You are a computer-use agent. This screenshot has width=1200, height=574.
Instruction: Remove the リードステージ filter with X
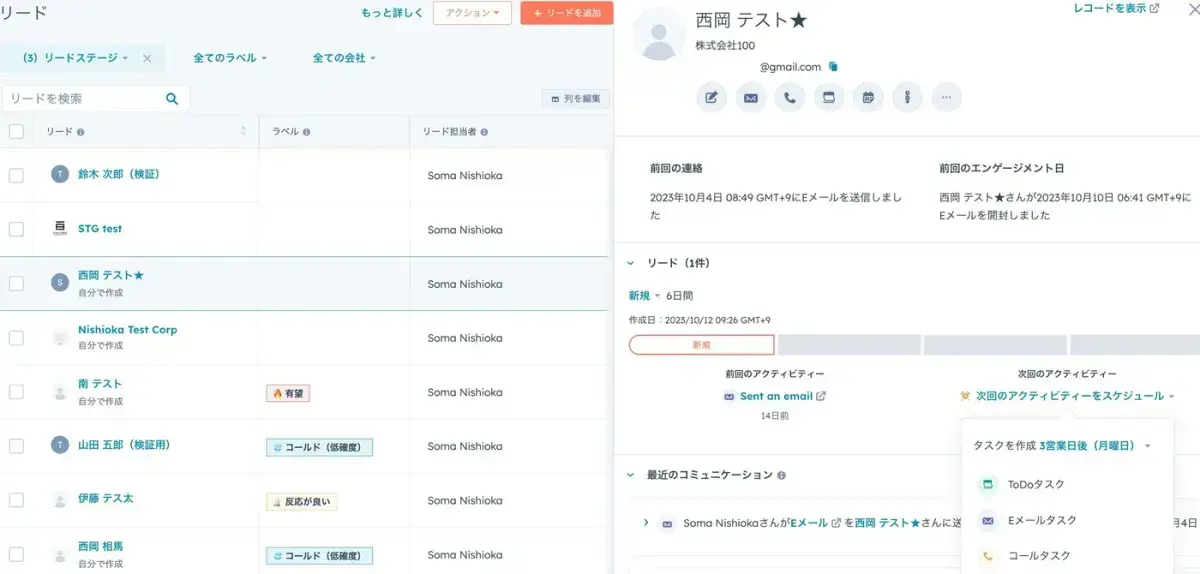(x=147, y=58)
